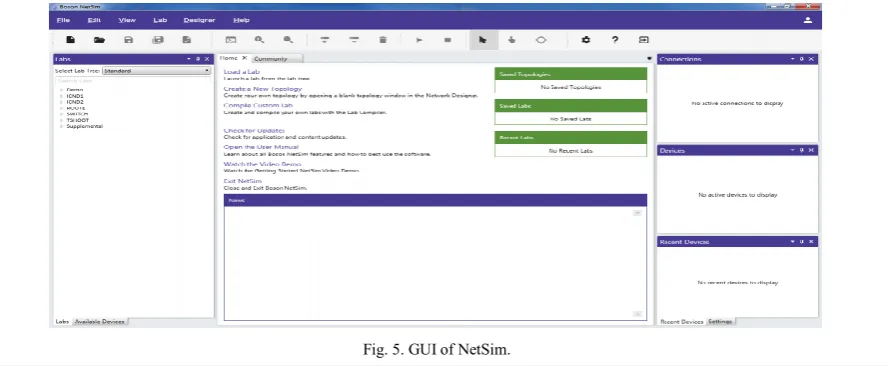This screenshot has width=891, height=366.
Task: Select the Labs bottom tab
Action: point(62,321)
